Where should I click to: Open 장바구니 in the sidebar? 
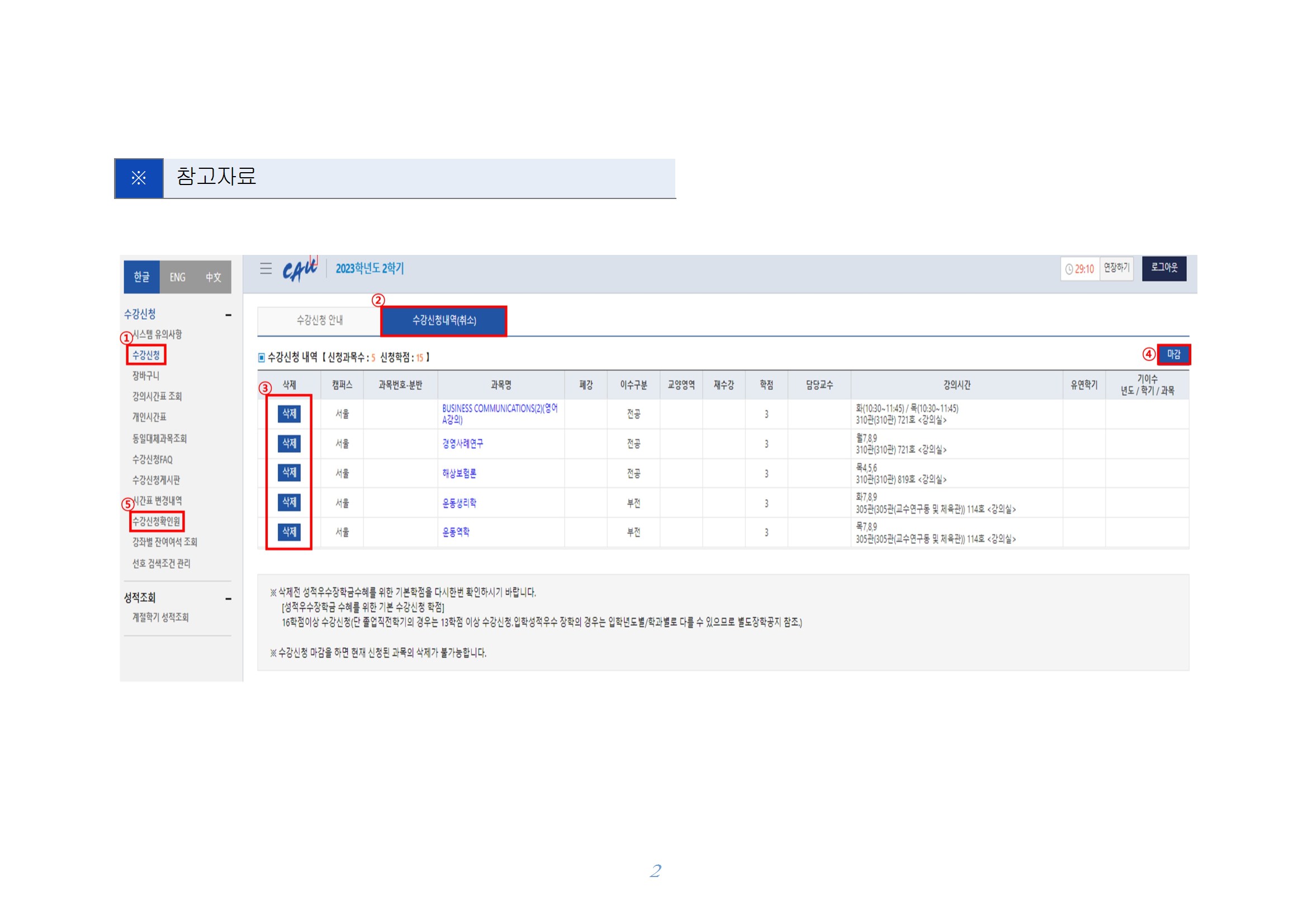pyautogui.click(x=146, y=376)
